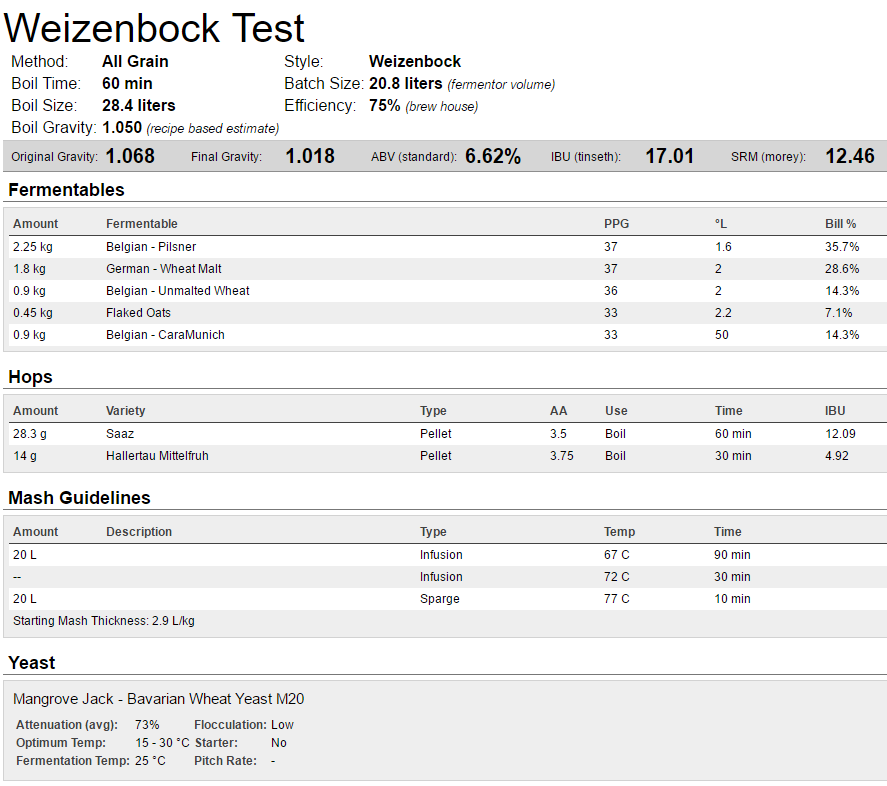This screenshot has height=786, width=887.
Task: Click the Batch Size 20.8 liters value
Action: pyautogui.click(x=406, y=84)
